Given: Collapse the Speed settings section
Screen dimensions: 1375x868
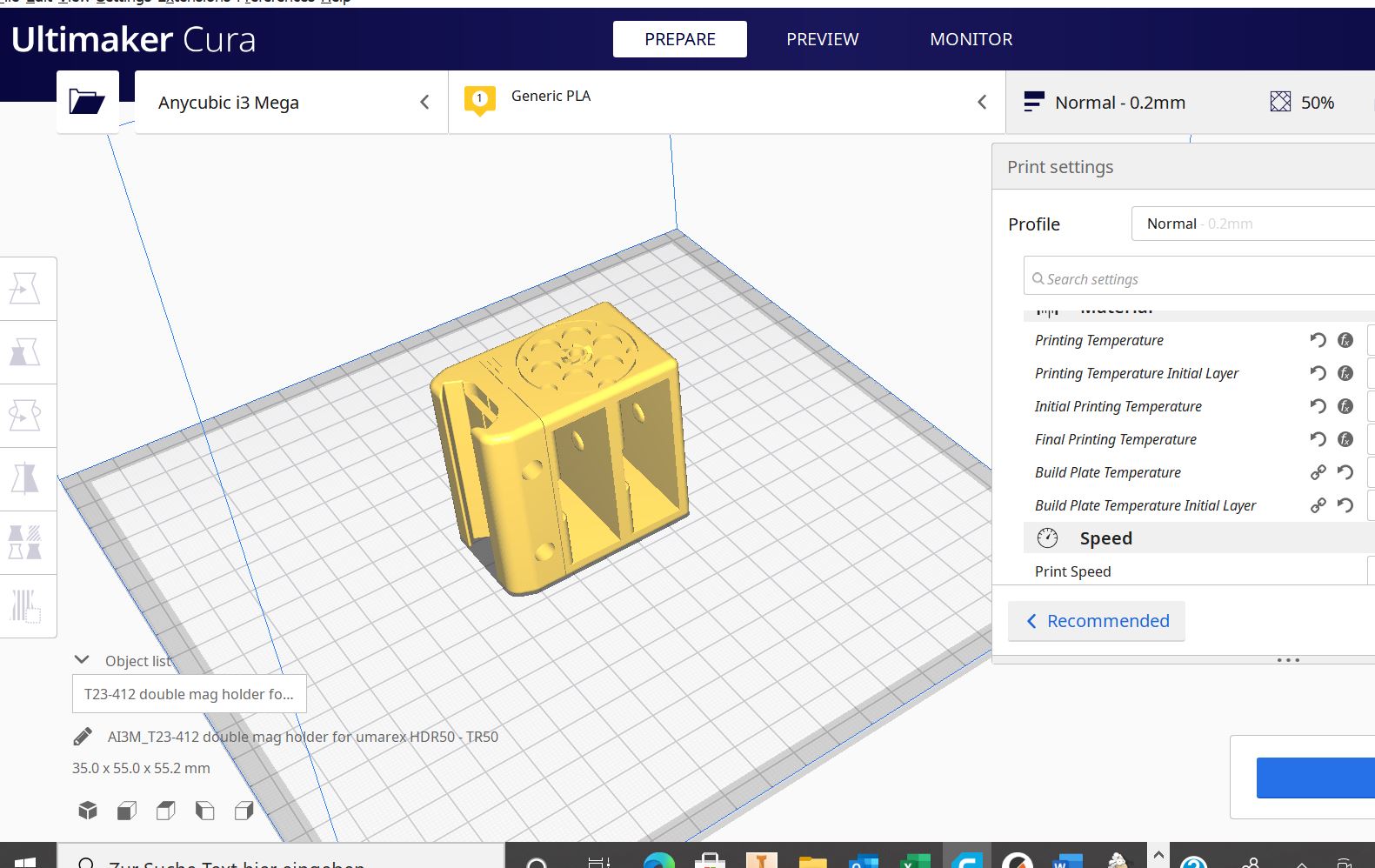Looking at the screenshot, I should (x=1105, y=538).
